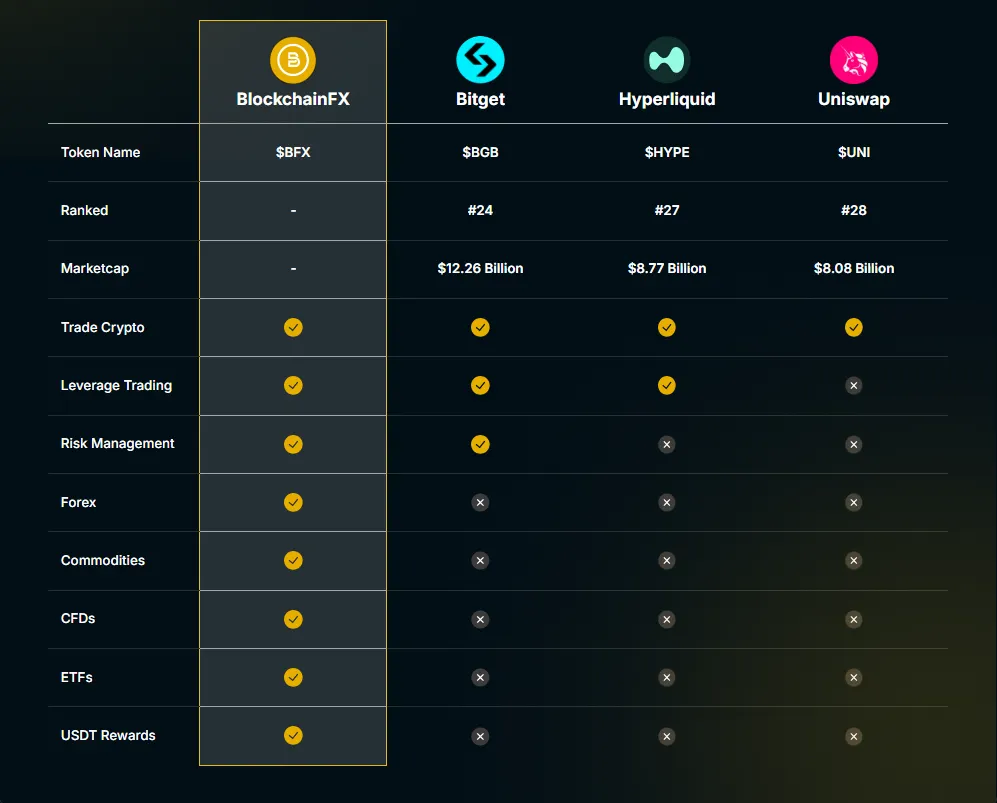Screen dimensions: 997x803
Task: Click the $BFX token name
Action: 293,152
